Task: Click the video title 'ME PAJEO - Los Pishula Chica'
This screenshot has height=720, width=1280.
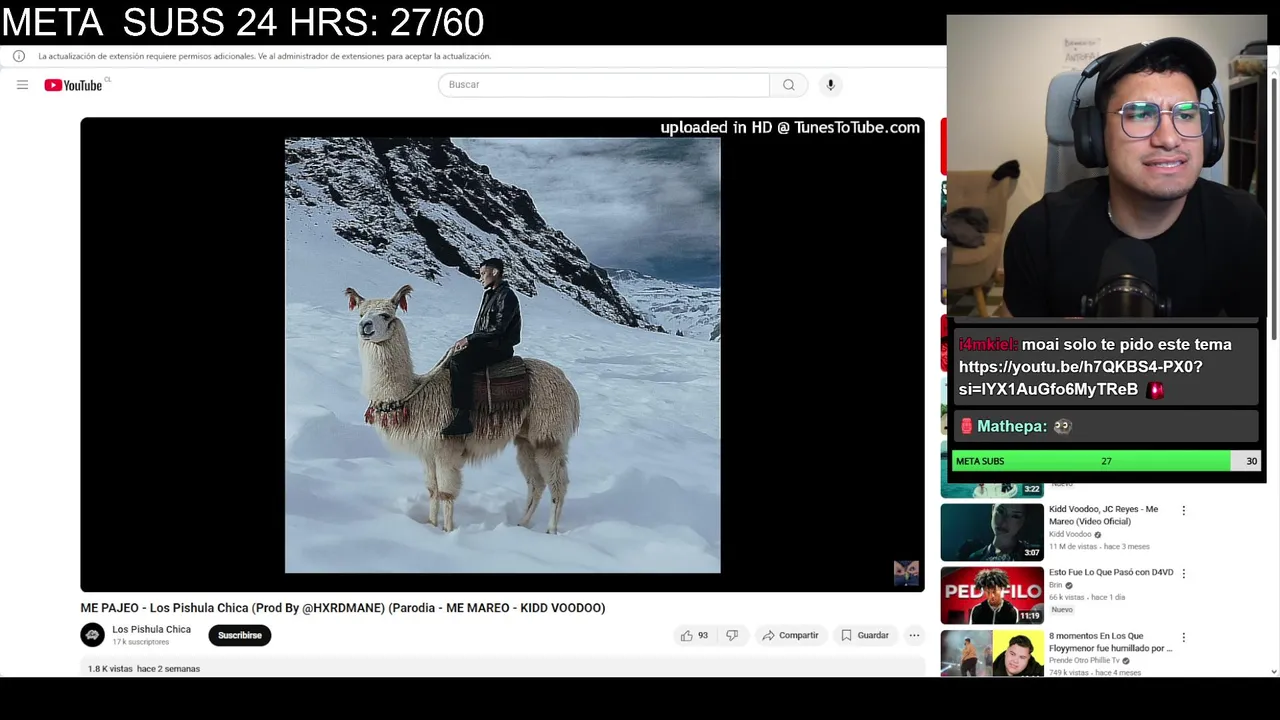Action: coord(343,608)
